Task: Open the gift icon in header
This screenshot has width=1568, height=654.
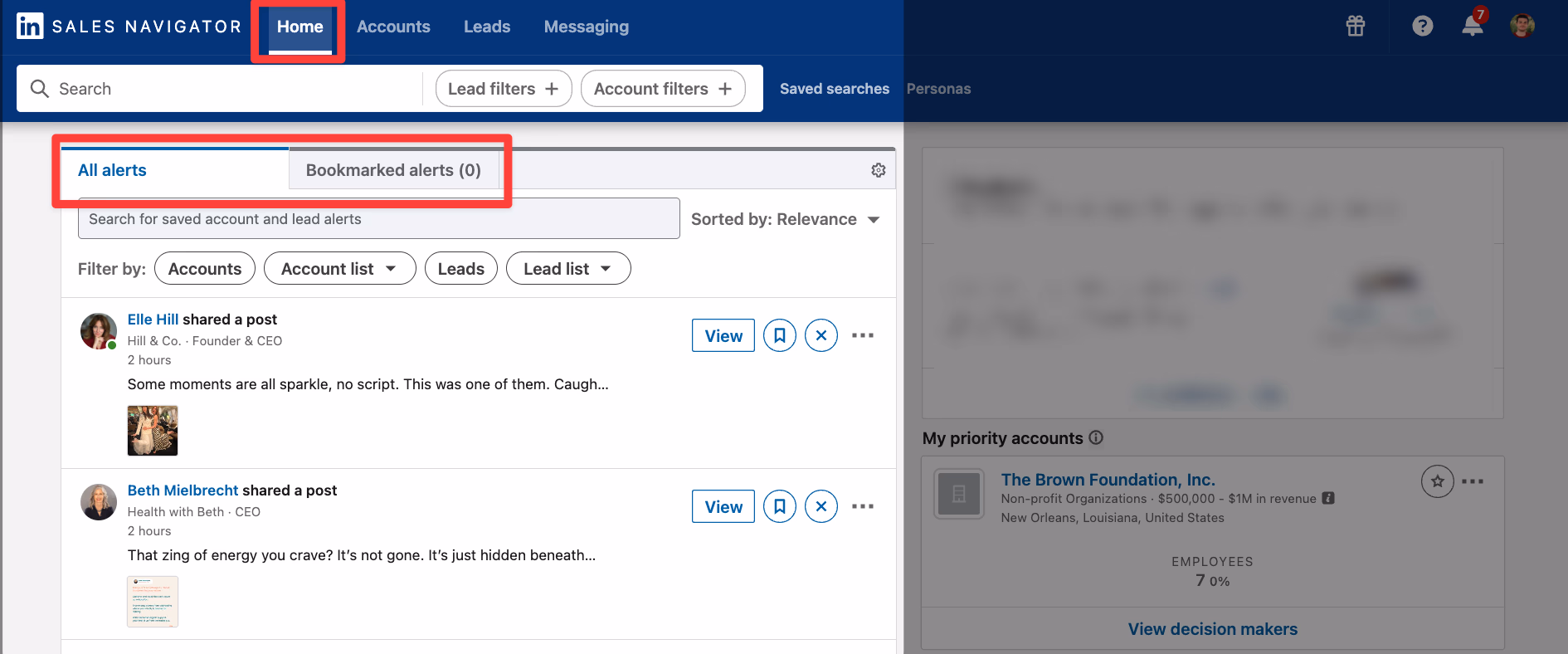Action: pyautogui.click(x=1356, y=26)
